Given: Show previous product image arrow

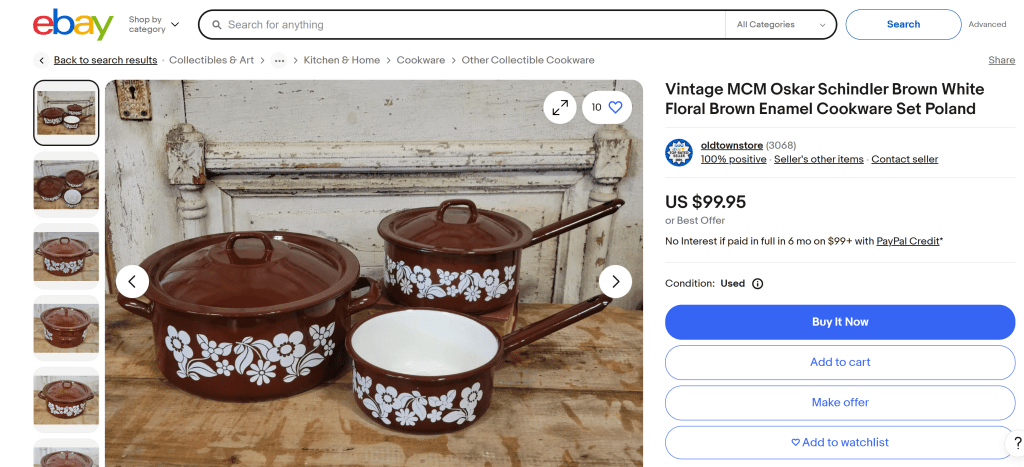Looking at the screenshot, I should click(132, 282).
